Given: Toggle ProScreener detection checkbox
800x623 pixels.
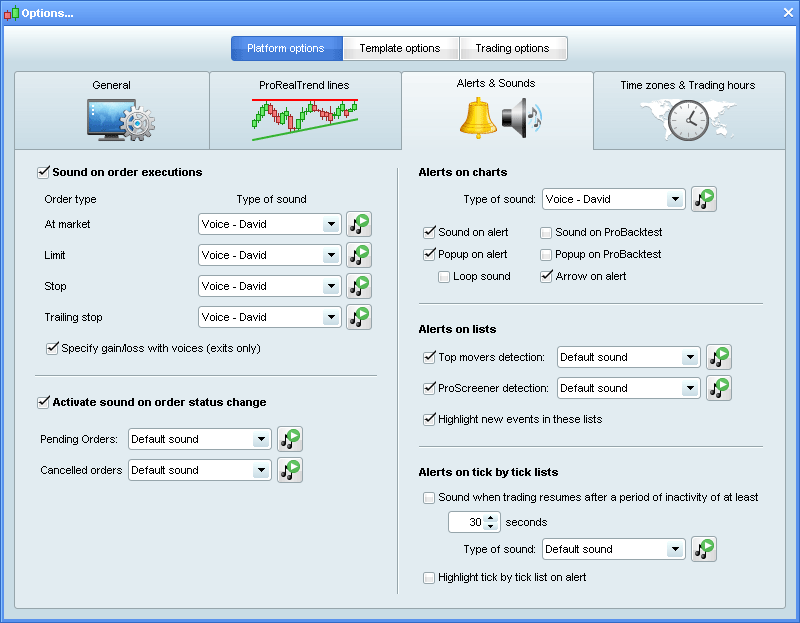Looking at the screenshot, I should coord(429,388).
